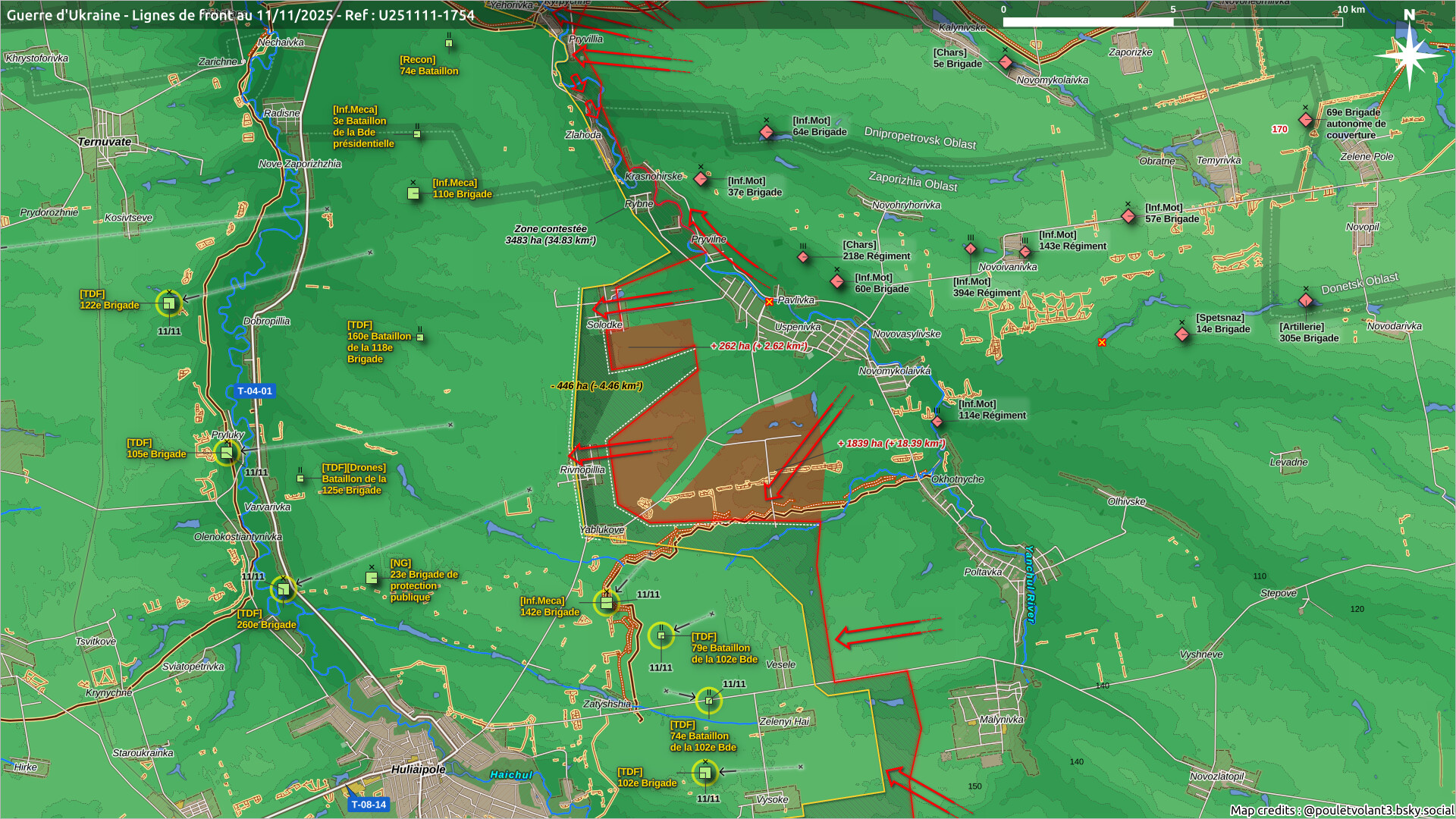This screenshot has height=819, width=1456.
Task: Click the 122e Brigade TDF unit marker
Action: point(168,304)
